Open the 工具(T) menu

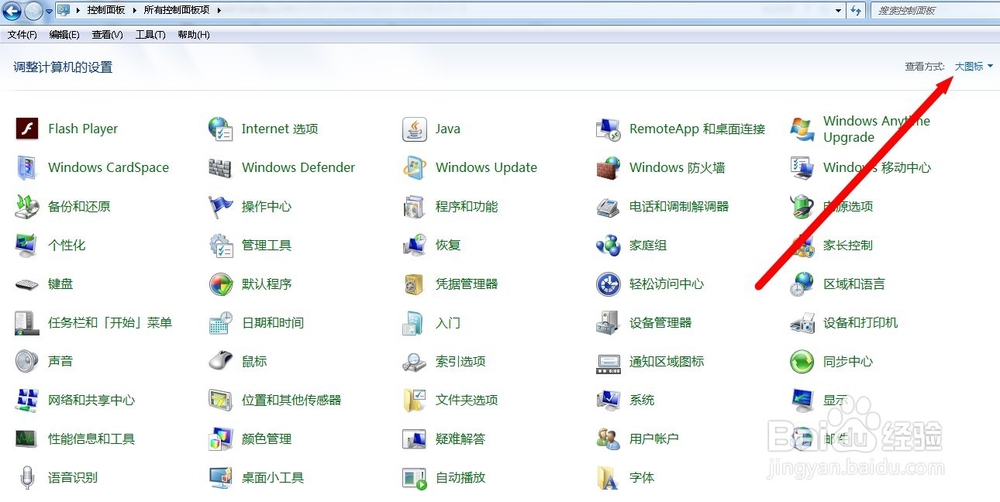click(151, 35)
